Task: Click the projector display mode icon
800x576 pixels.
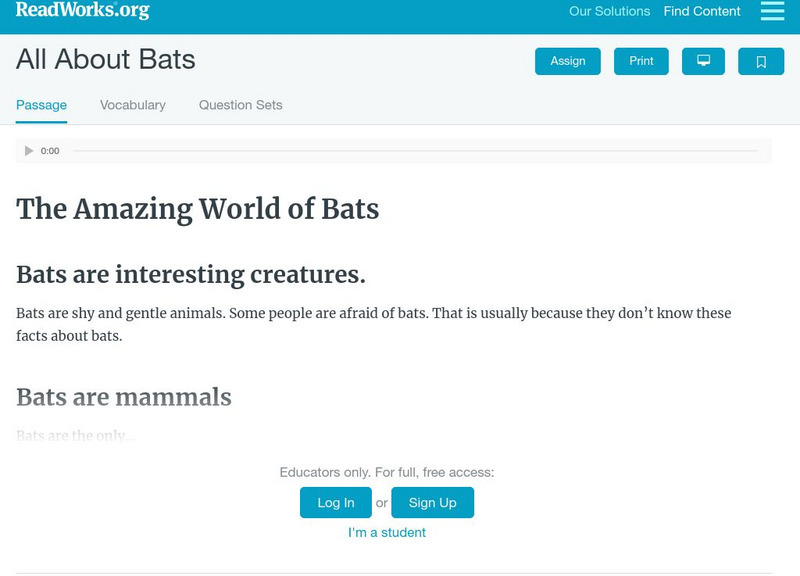Action: [703, 61]
